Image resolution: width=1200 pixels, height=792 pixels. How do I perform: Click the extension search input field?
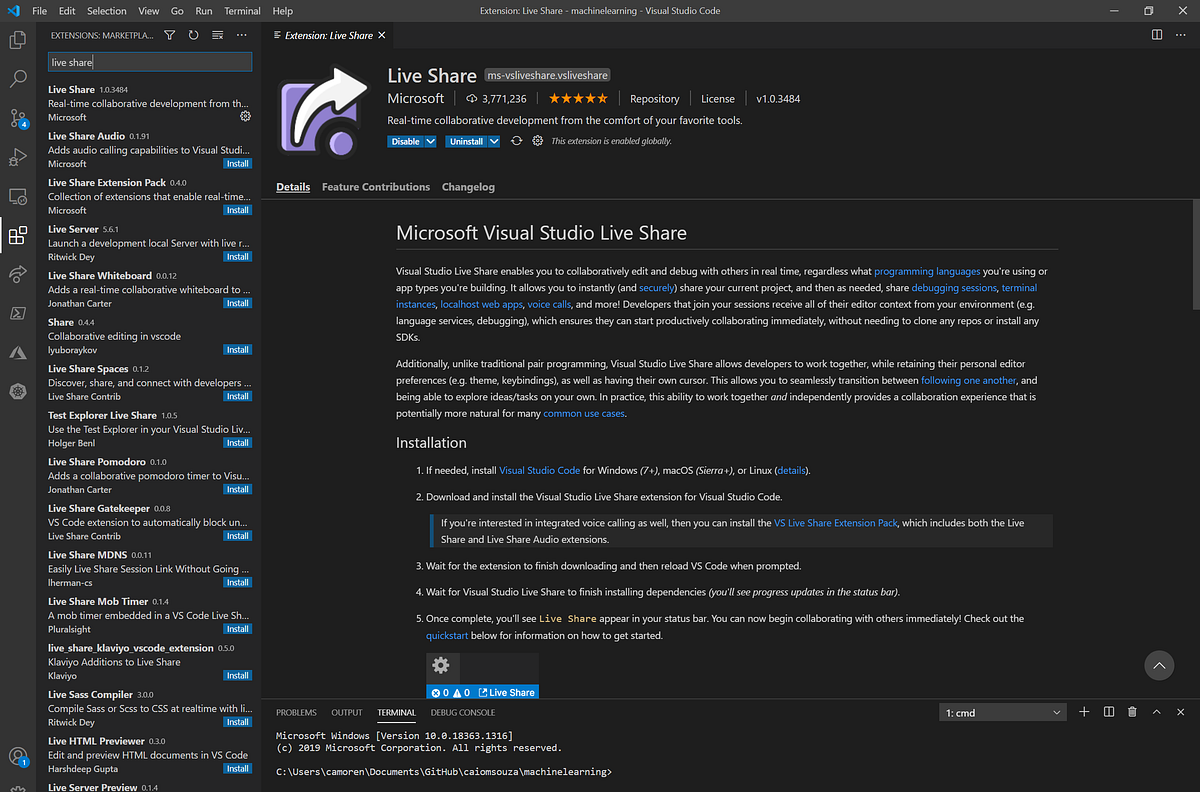pos(148,61)
